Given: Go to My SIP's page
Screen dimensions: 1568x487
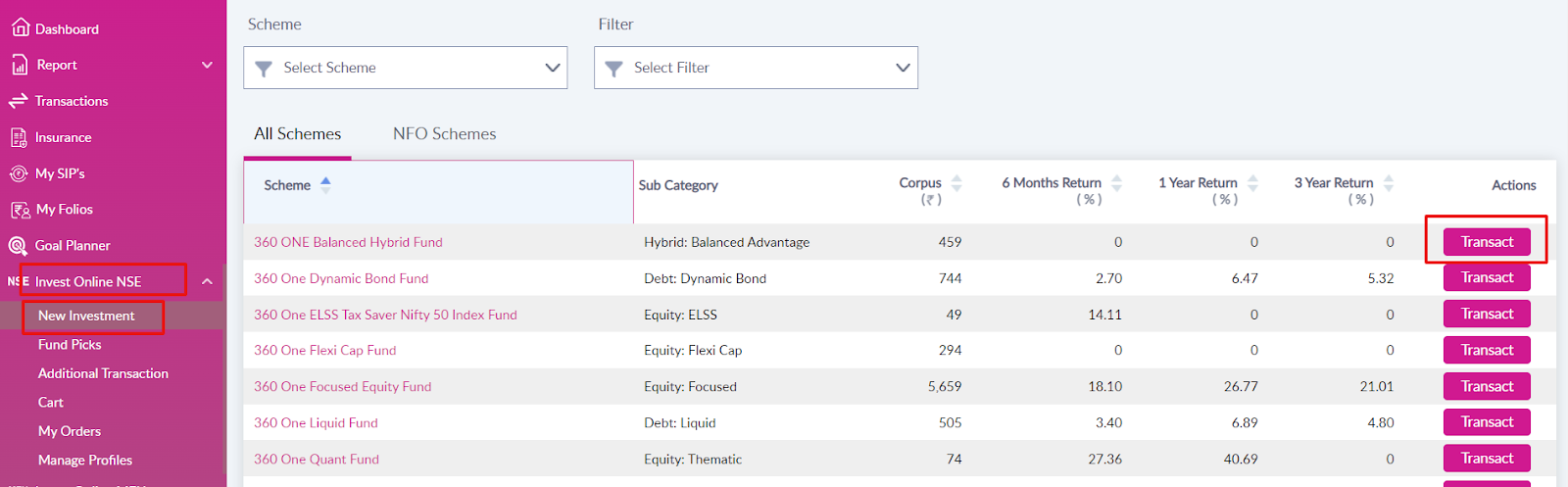Looking at the screenshot, I should (60, 173).
